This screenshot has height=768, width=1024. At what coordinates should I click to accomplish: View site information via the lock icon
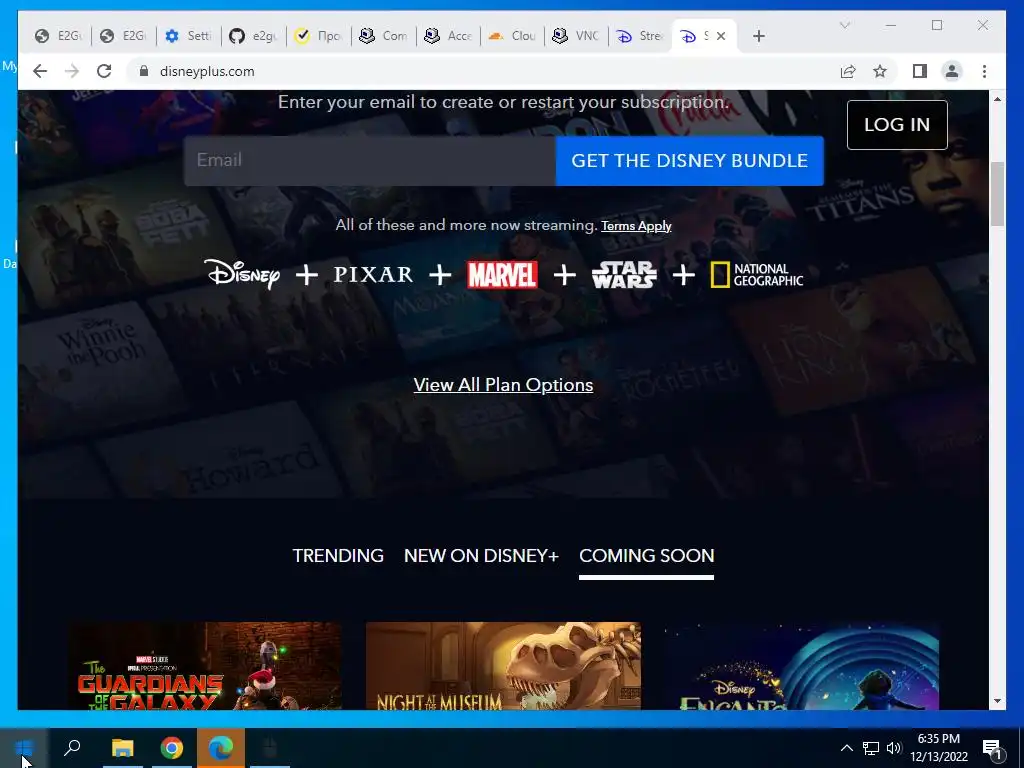pos(144,71)
